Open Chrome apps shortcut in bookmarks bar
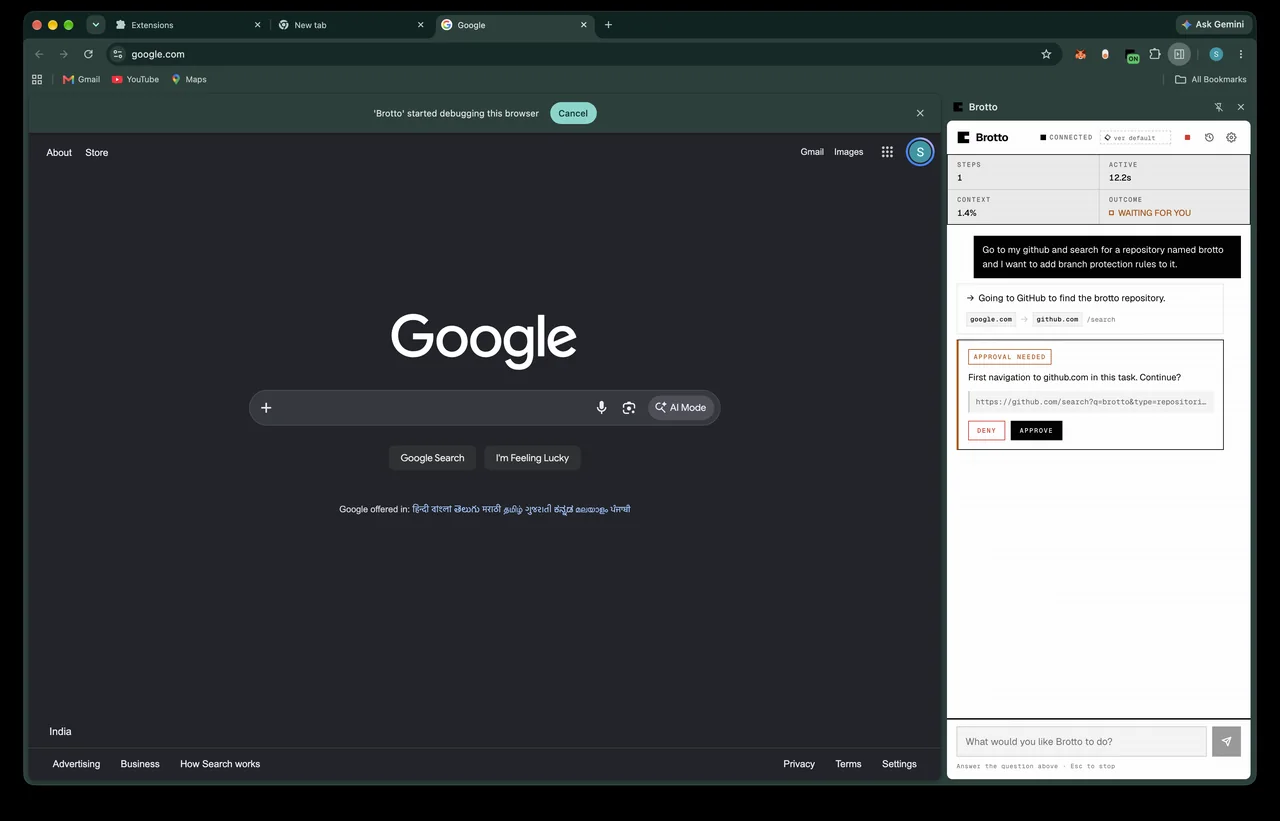 pyautogui.click(x=37, y=79)
